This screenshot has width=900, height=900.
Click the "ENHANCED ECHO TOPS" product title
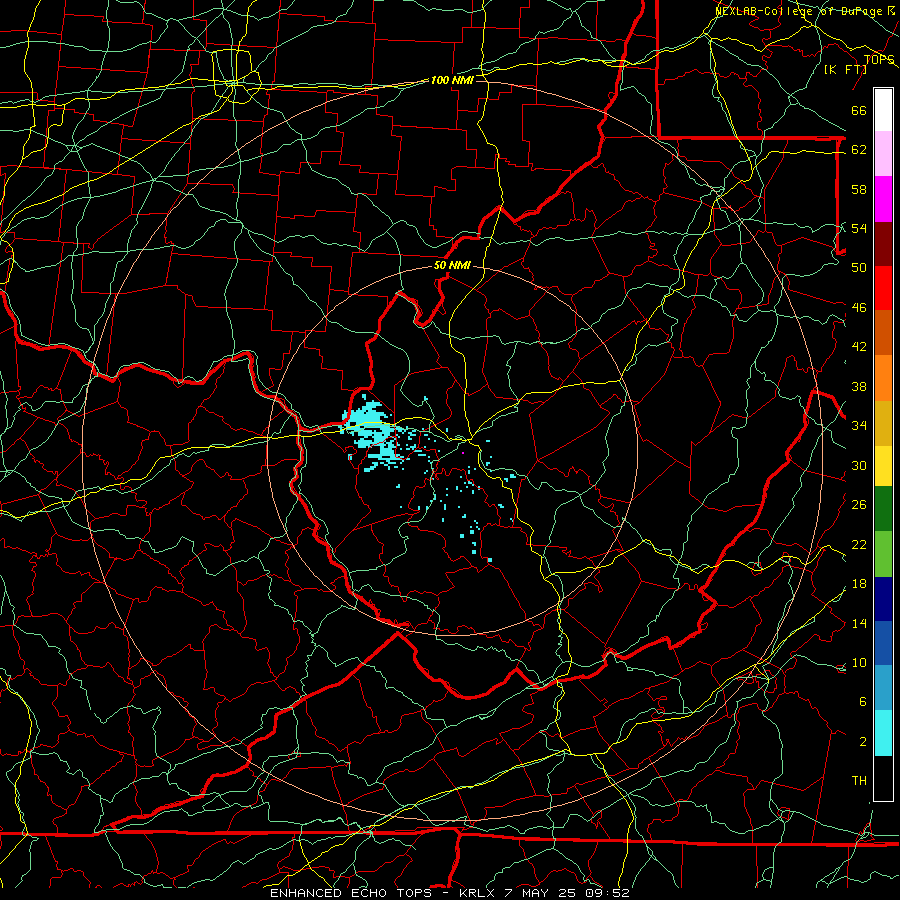coord(351,893)
